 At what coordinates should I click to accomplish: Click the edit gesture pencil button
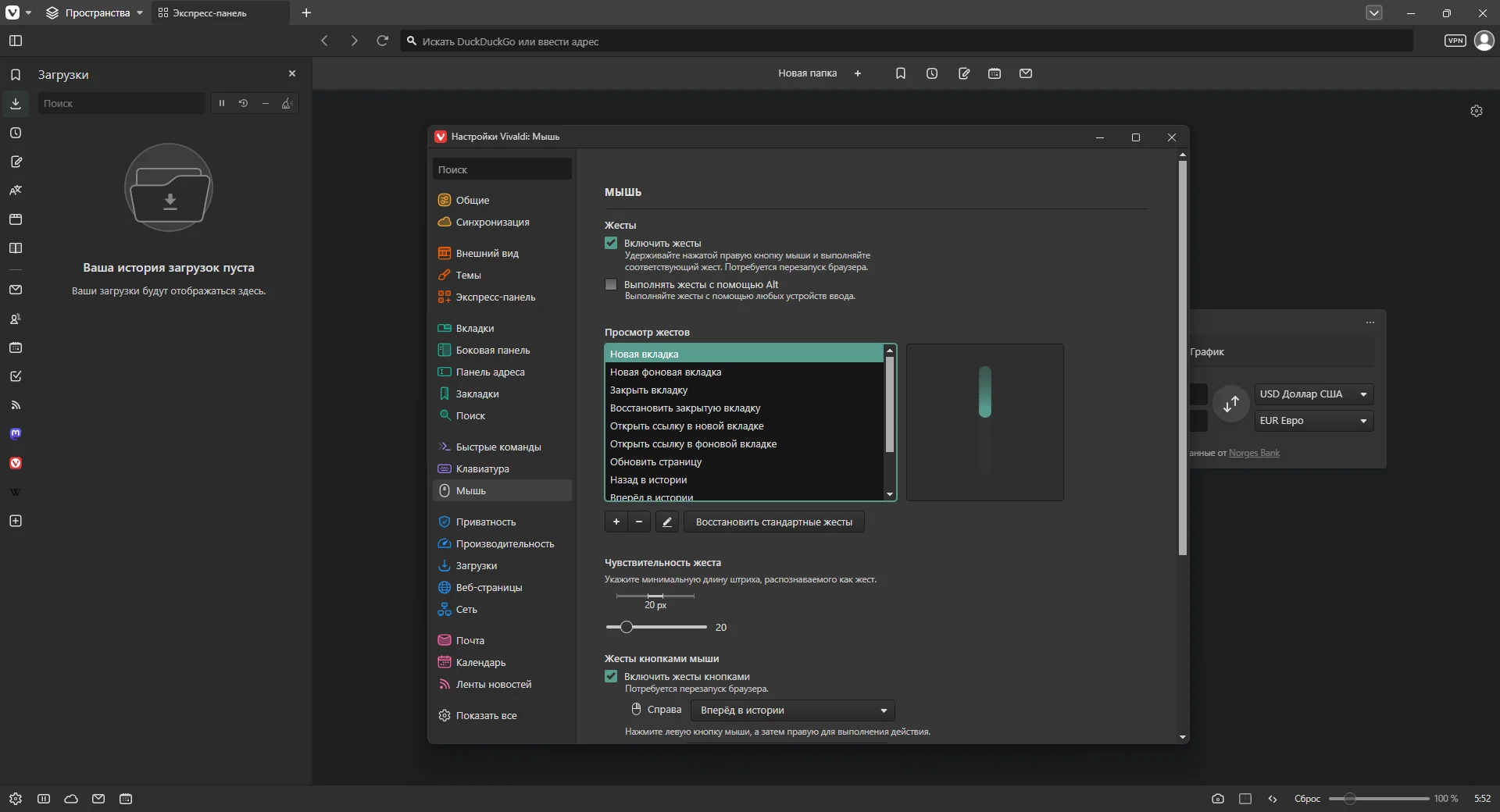(x=666, y=522)
